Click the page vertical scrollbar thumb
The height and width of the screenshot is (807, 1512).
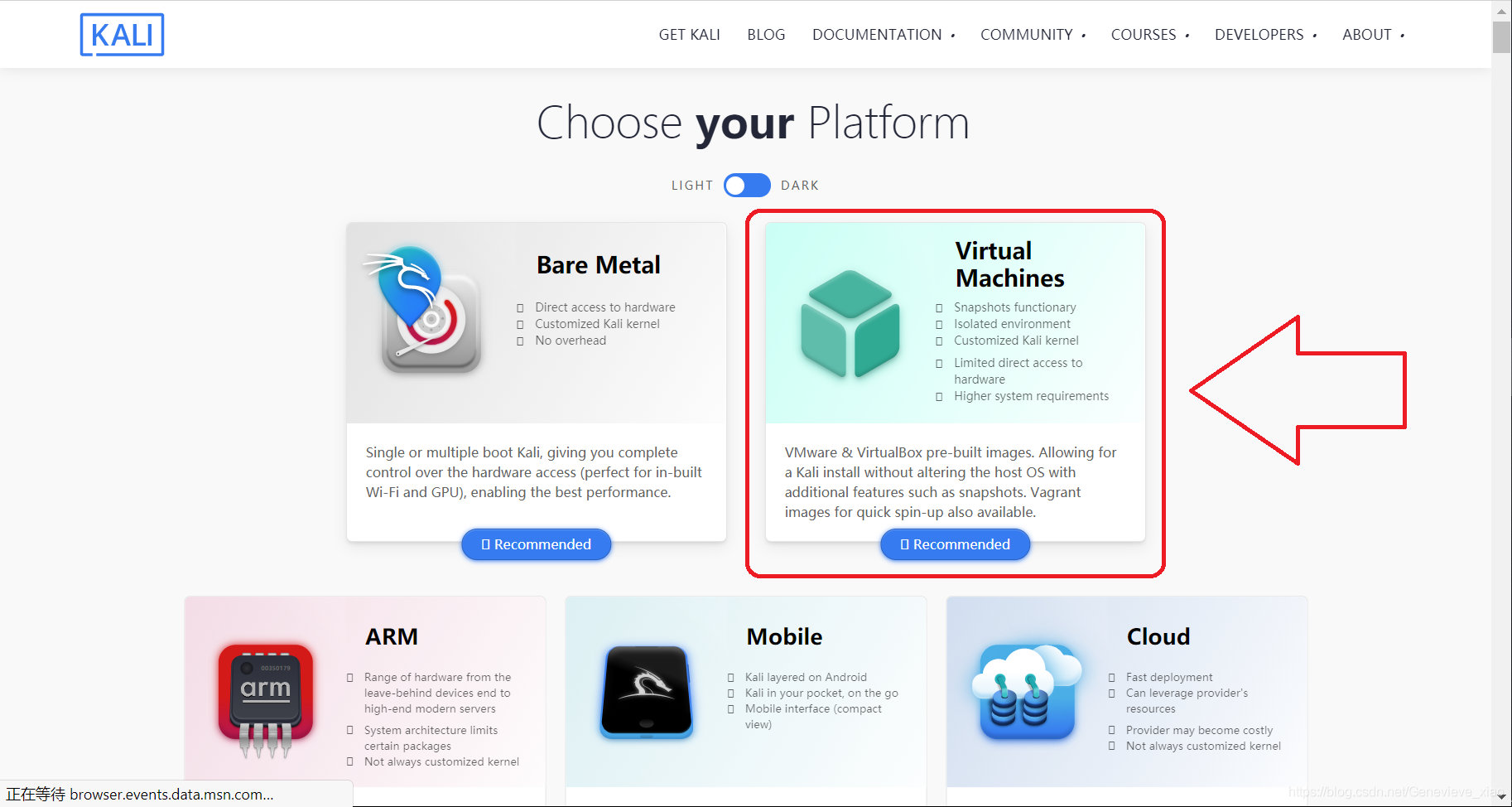click(x=1501, y=37)
